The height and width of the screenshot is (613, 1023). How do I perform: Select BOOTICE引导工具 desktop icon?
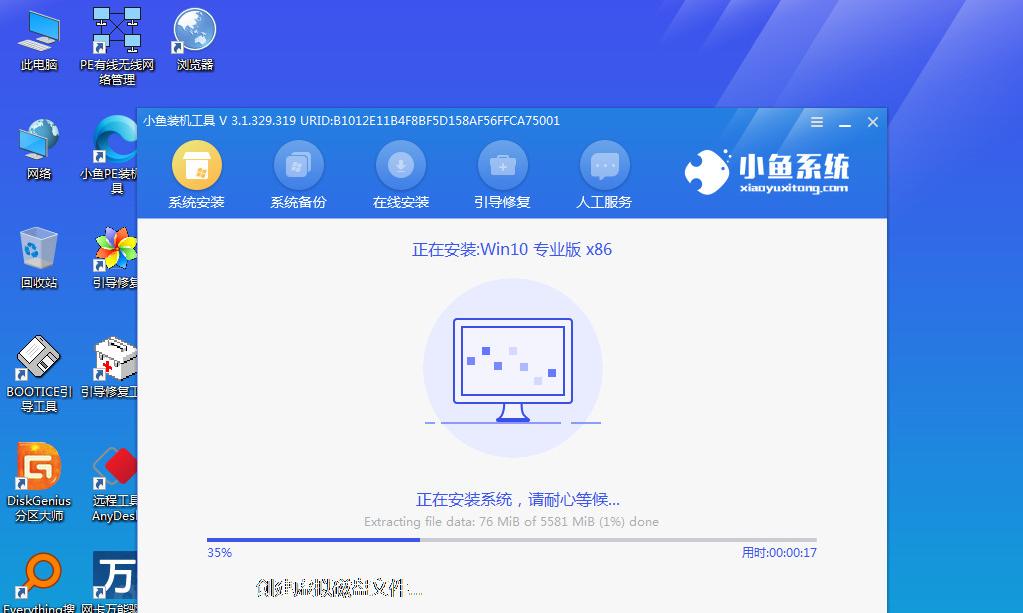pos(38,374)
